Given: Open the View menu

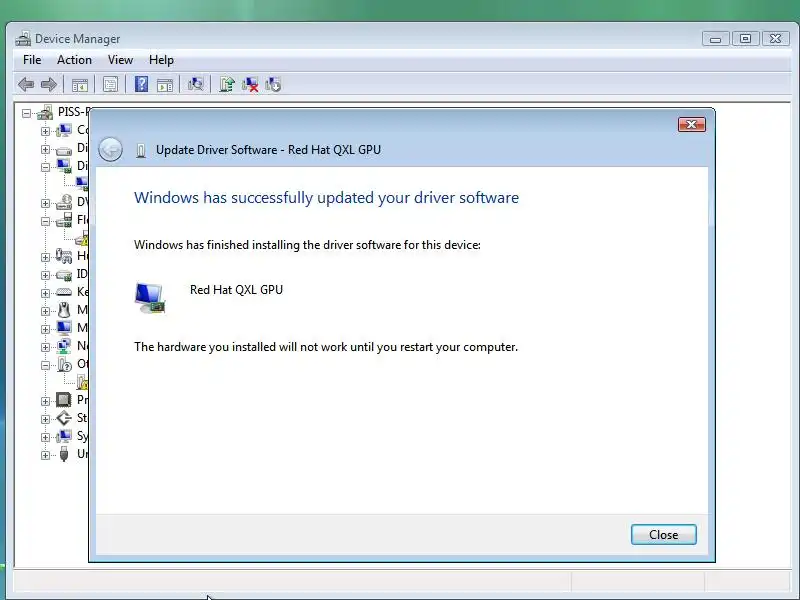Looking at the screenshot, I should (x=120, y=60).
